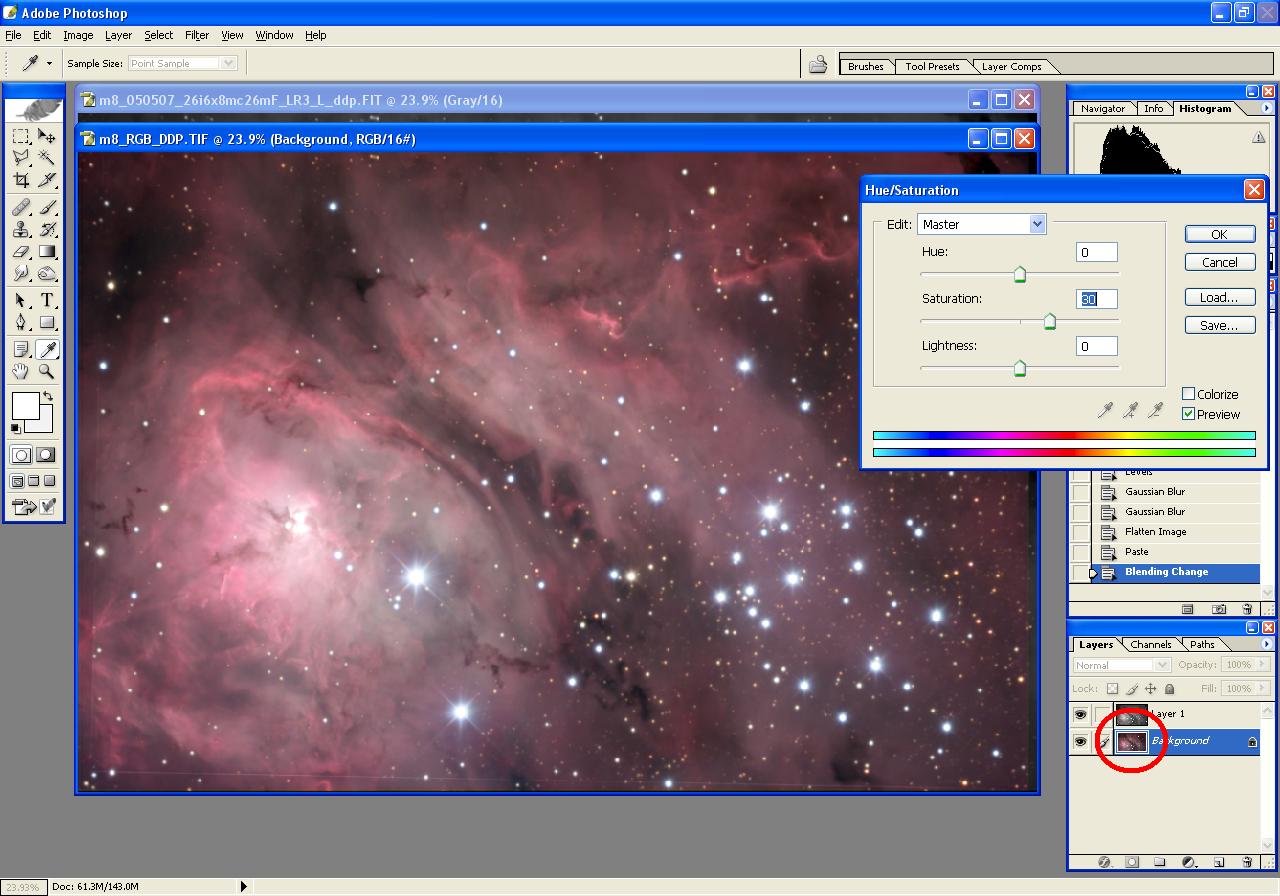Enable the Colorize checkbox

point(1188,394)
